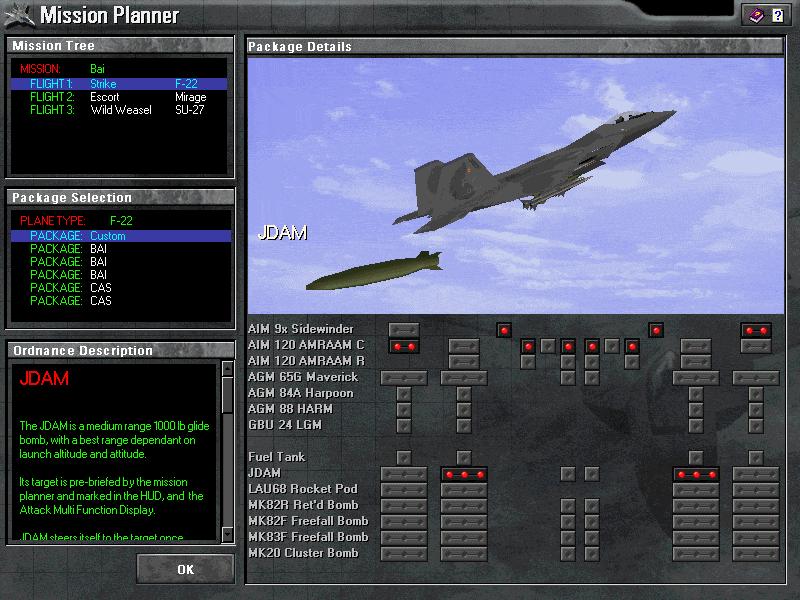Click the AIM 120 AMRAAM R label
Screen dimensions: 800x600
306,361
